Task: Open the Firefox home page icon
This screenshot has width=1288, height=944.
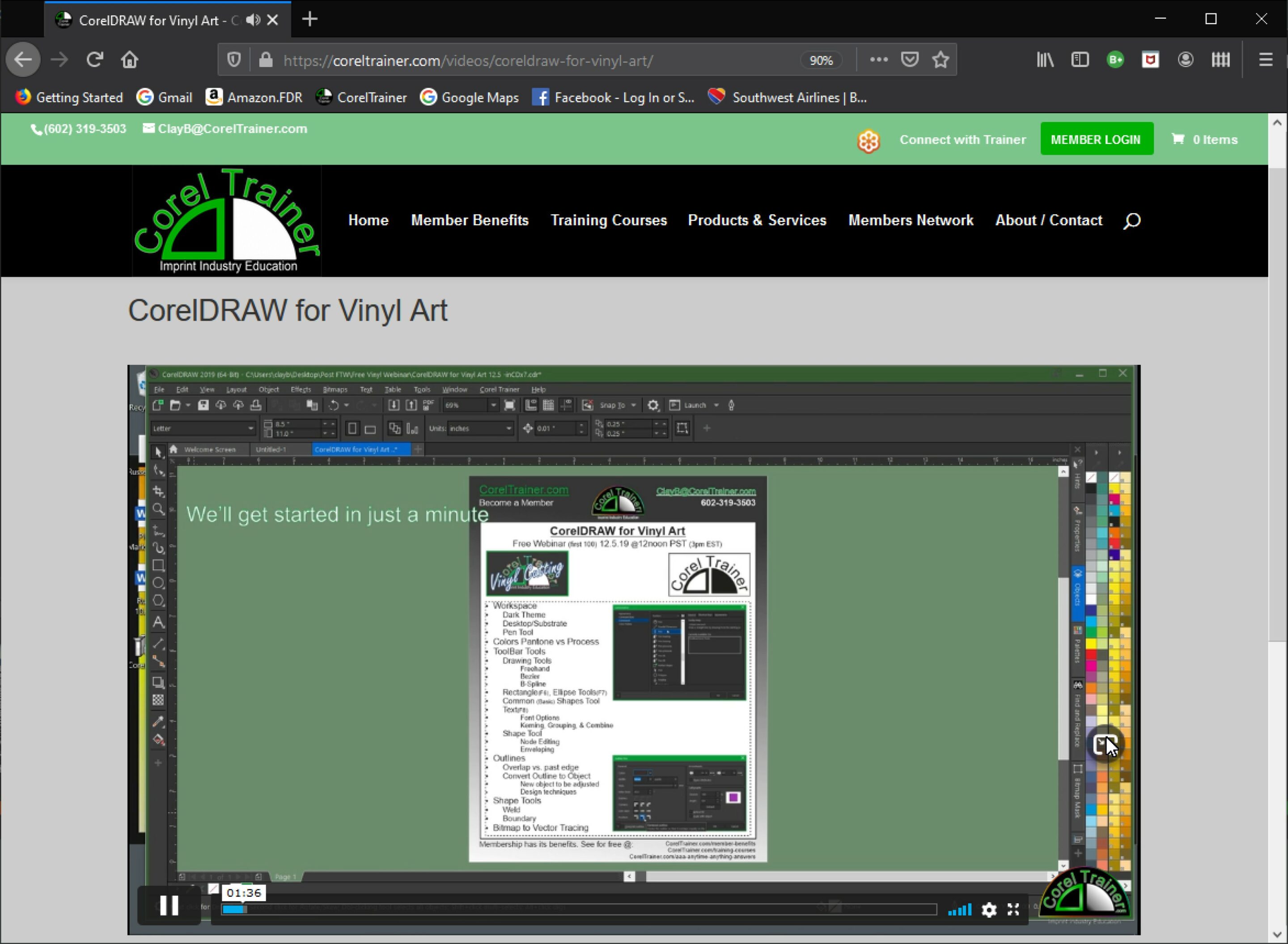Action: pos(130,59)
